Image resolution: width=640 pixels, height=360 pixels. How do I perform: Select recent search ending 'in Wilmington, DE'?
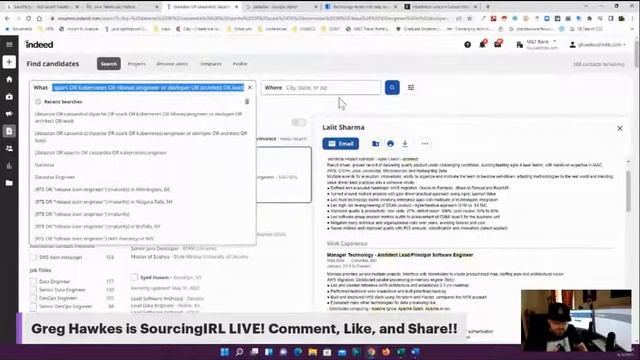click(102, 189)
